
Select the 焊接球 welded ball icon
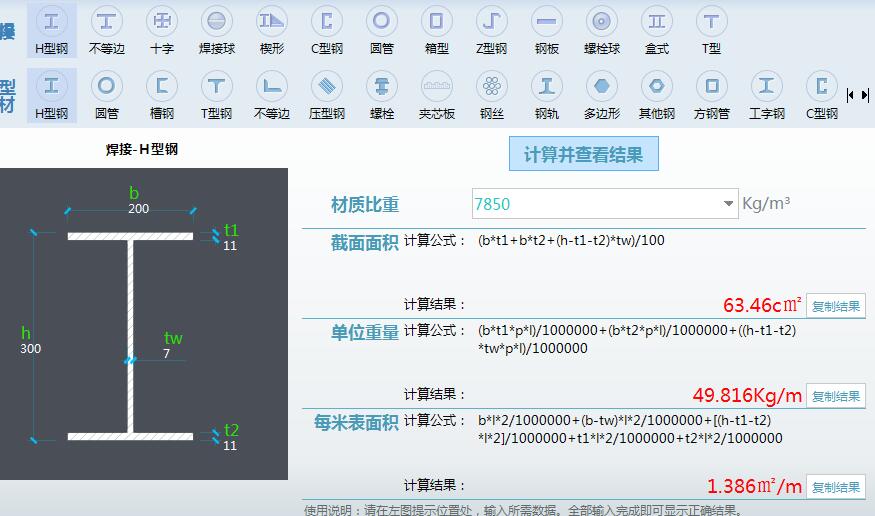[x=217, y=30]
